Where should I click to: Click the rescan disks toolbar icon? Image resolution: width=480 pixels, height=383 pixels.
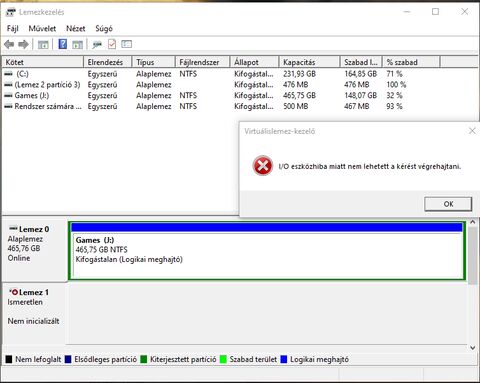(97, 44)
